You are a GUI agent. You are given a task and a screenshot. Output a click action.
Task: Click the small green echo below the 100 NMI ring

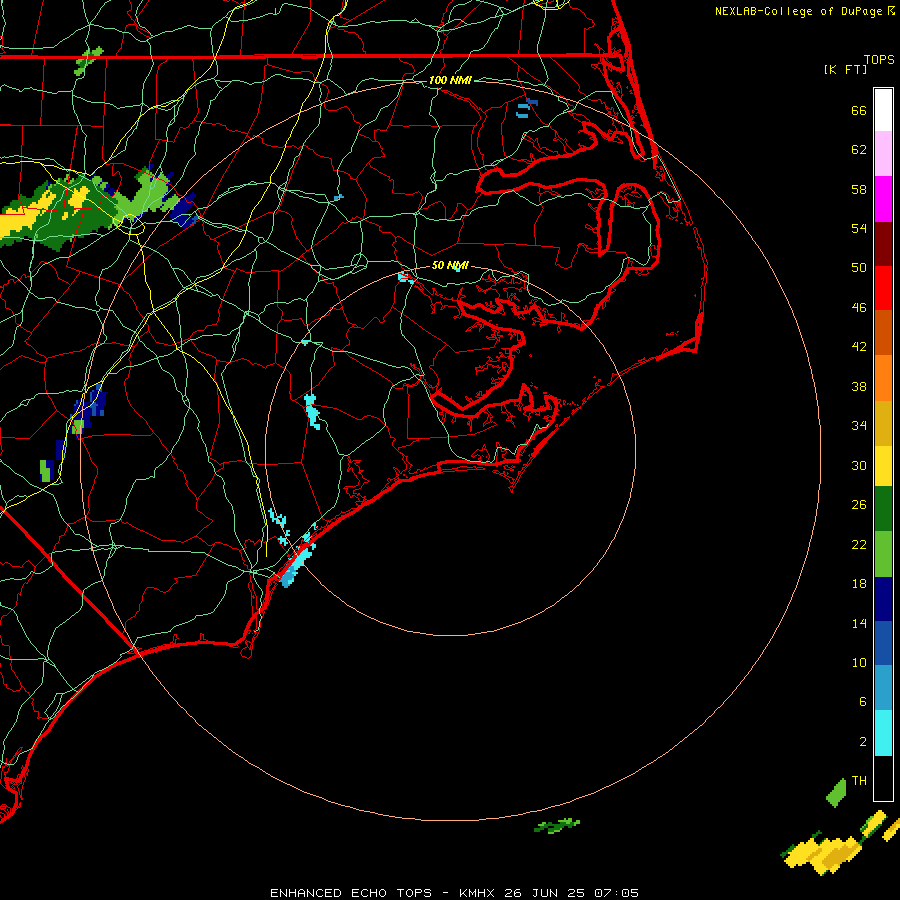point(556,826)
